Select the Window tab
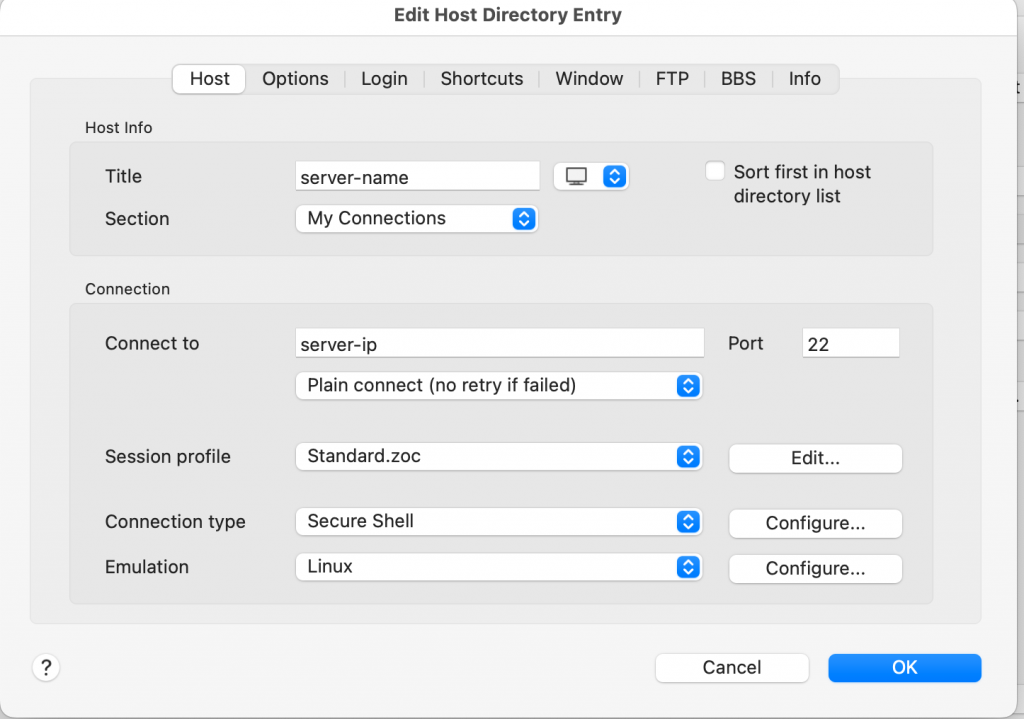1024x719 pixels. [x=589, y=79]
